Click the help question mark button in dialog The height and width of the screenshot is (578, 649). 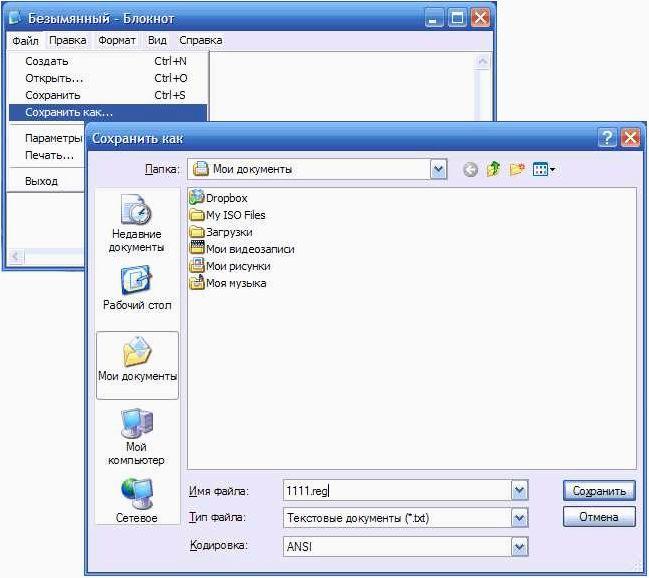(x=607, y=137)
